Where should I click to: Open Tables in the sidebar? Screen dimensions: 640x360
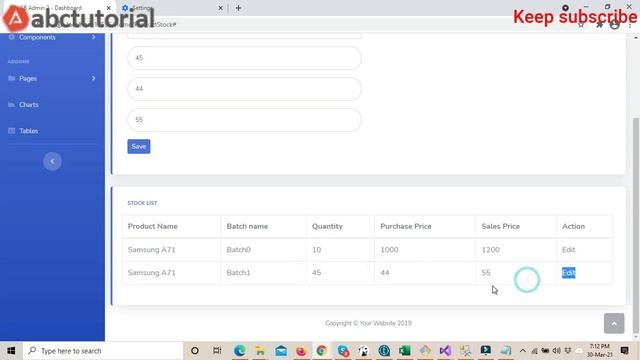coord(29,131)
